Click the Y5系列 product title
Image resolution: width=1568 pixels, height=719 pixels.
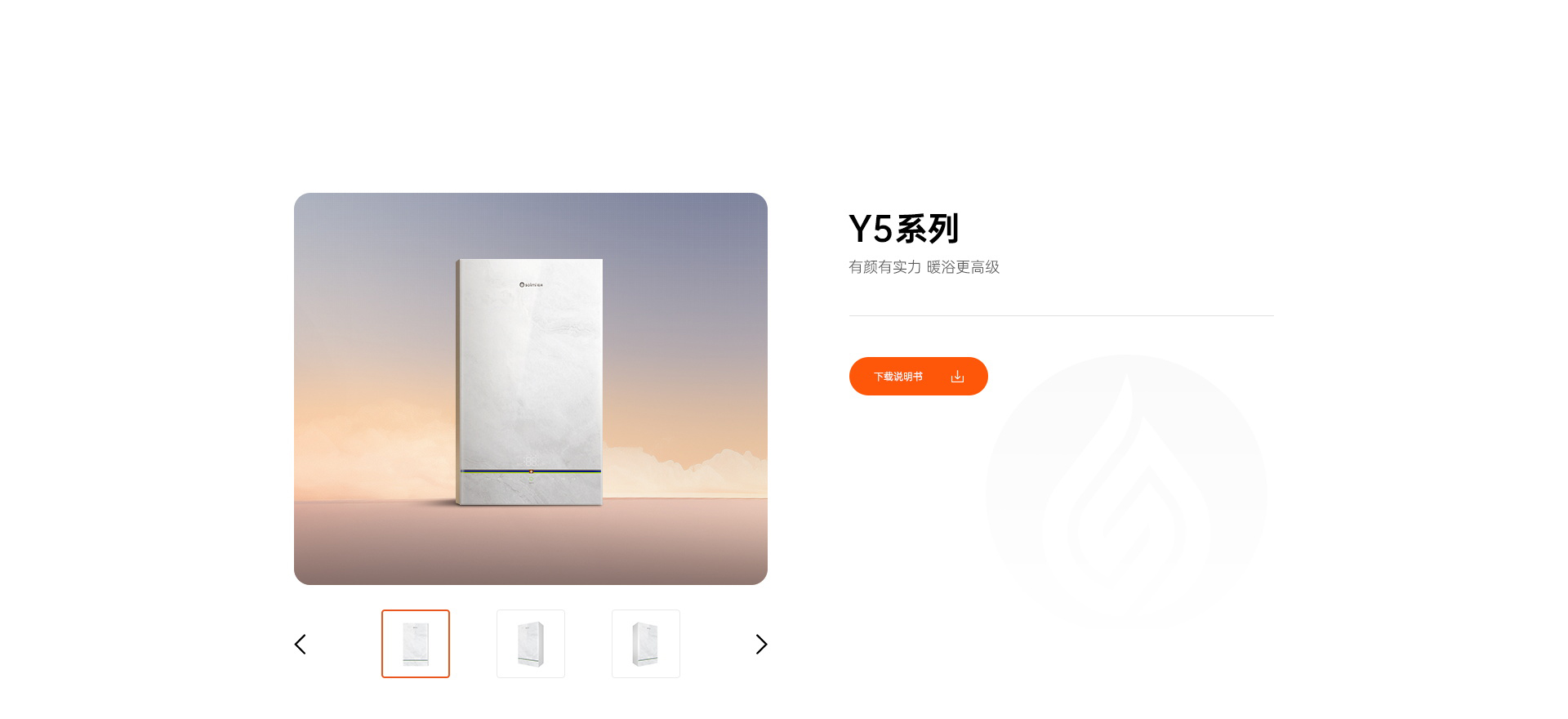point(903,229)
